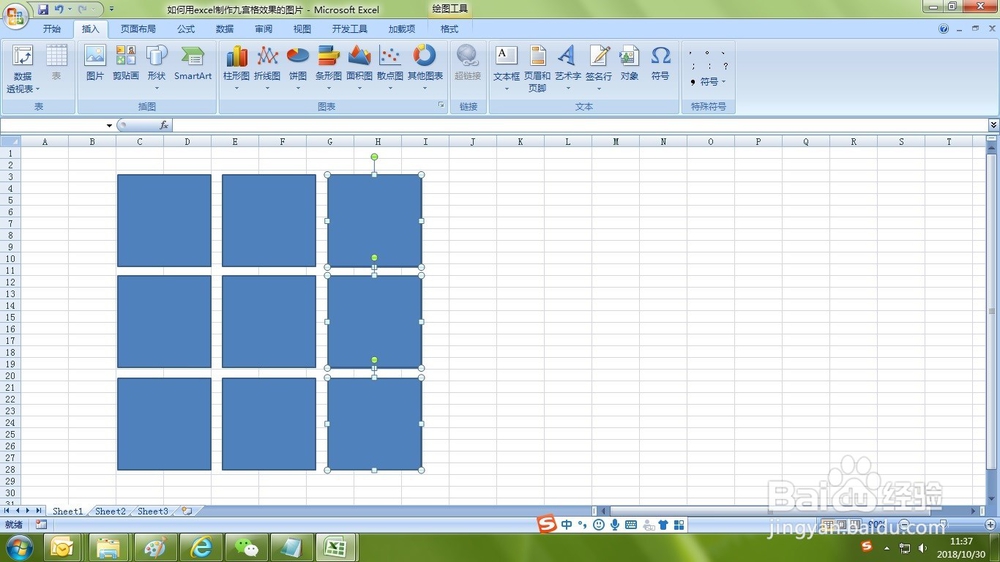Open the 视图 View tab

tap(302, 29)
